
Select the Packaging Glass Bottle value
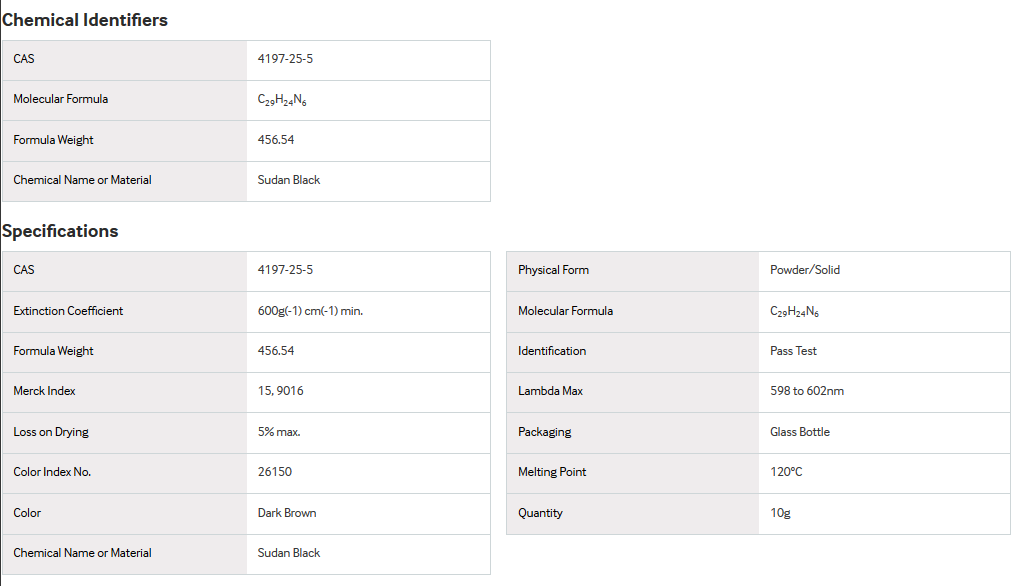tap(800, 432)
